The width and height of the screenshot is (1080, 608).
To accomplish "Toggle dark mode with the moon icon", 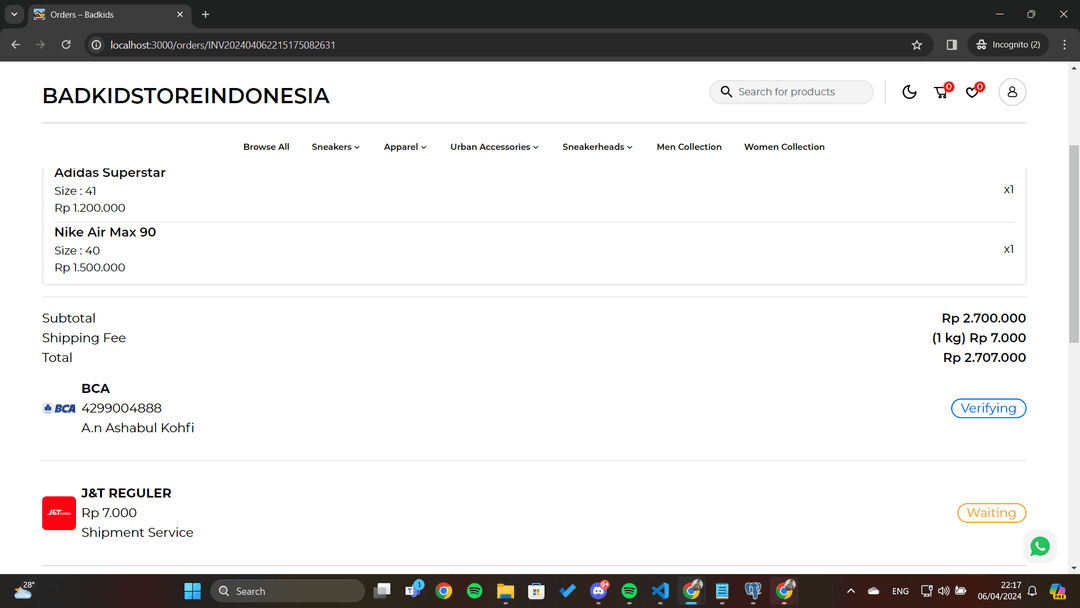I will pyautogui.click(x=909, y=92).
